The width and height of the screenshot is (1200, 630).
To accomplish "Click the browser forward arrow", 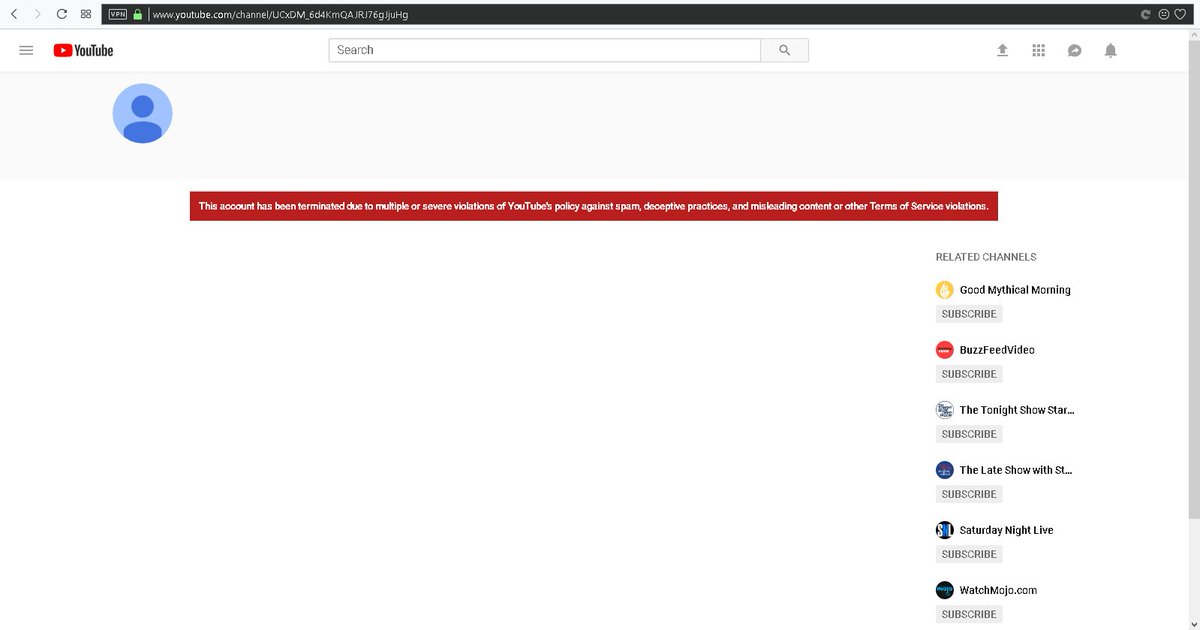I will [x=38, y=15].
